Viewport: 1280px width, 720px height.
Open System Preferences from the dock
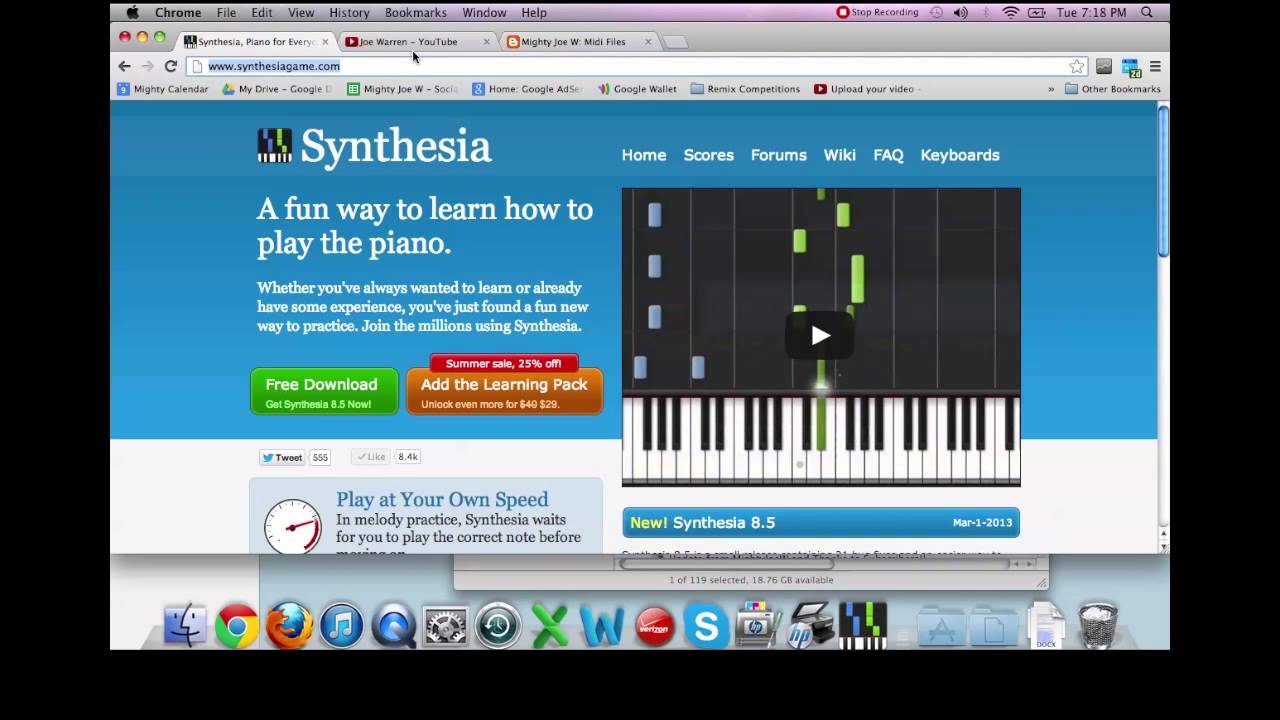(x=445, y=627)
